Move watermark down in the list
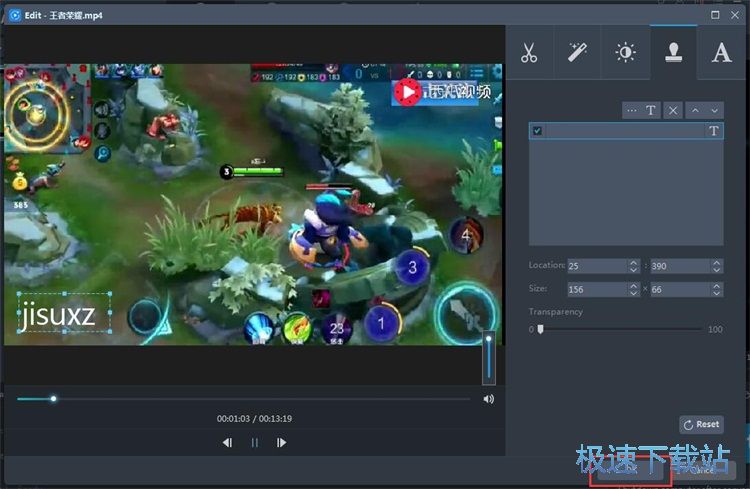 coord(713,110)
